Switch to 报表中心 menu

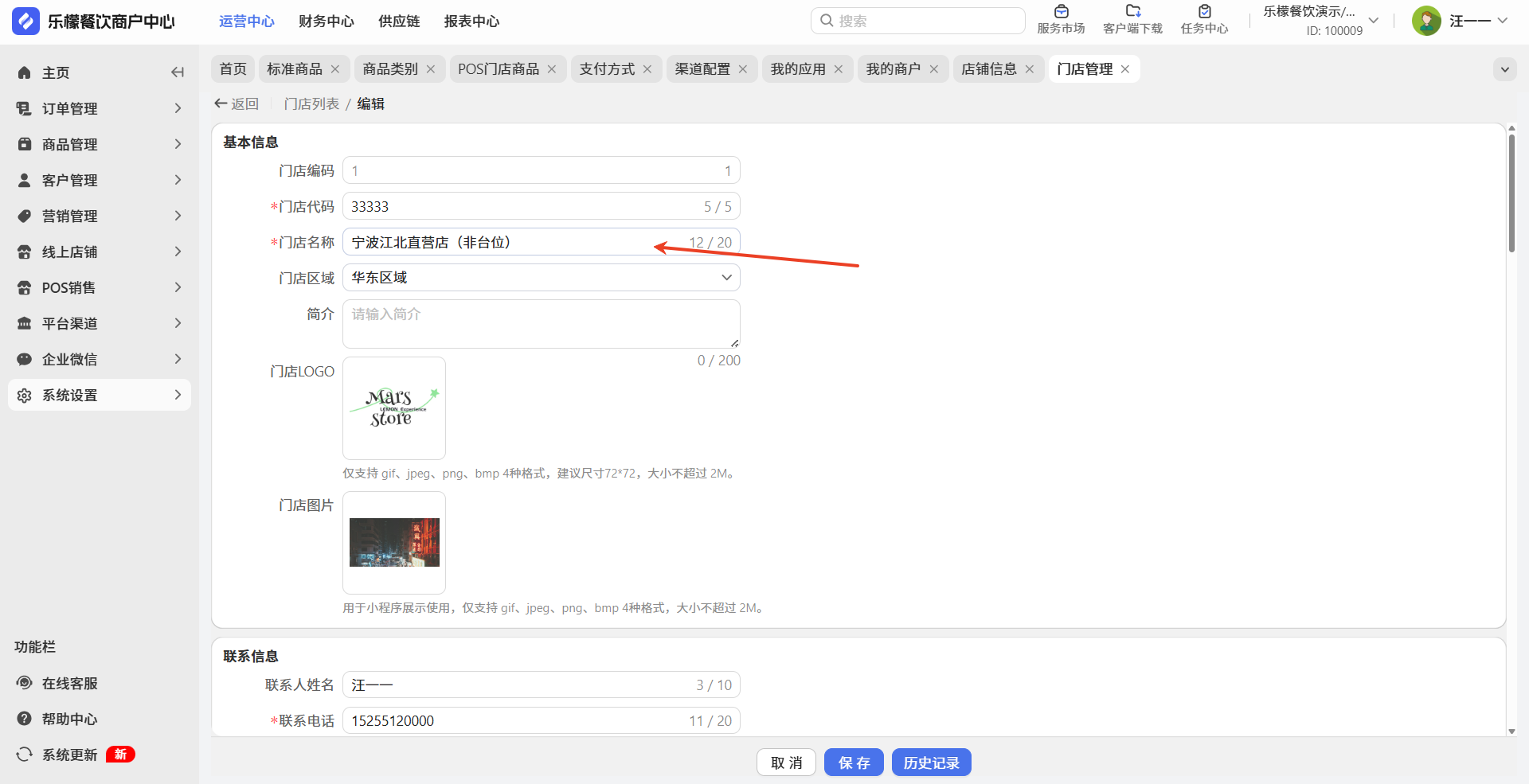472,21
